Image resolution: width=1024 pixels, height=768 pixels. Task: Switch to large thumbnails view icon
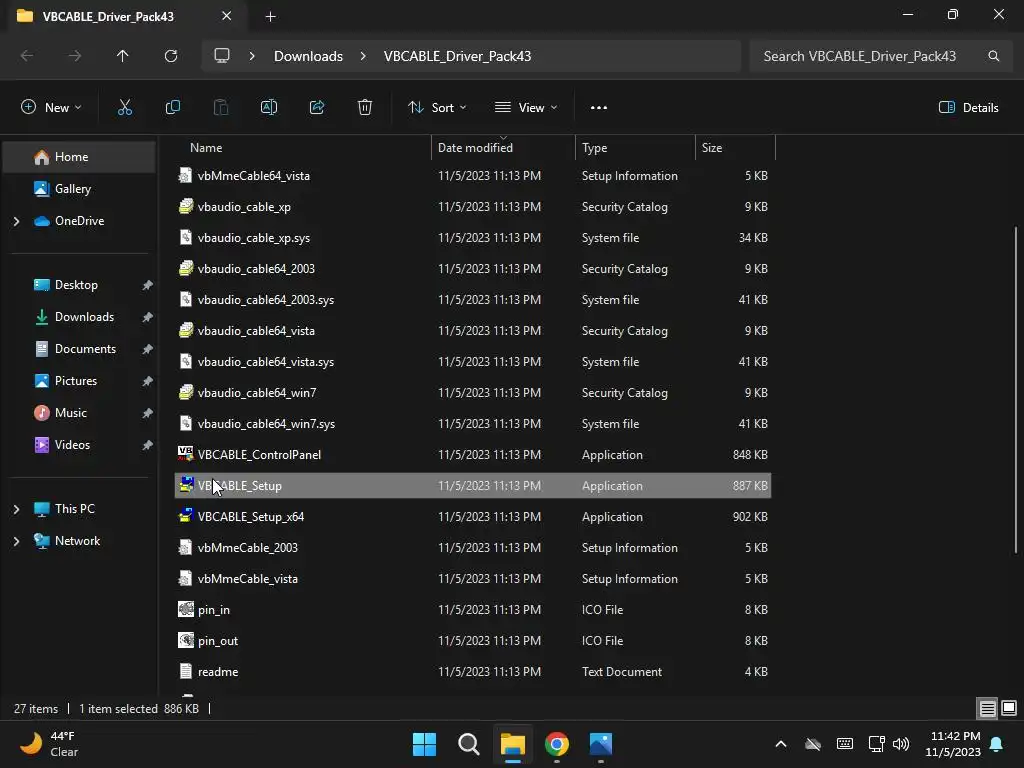[1009, 708]
